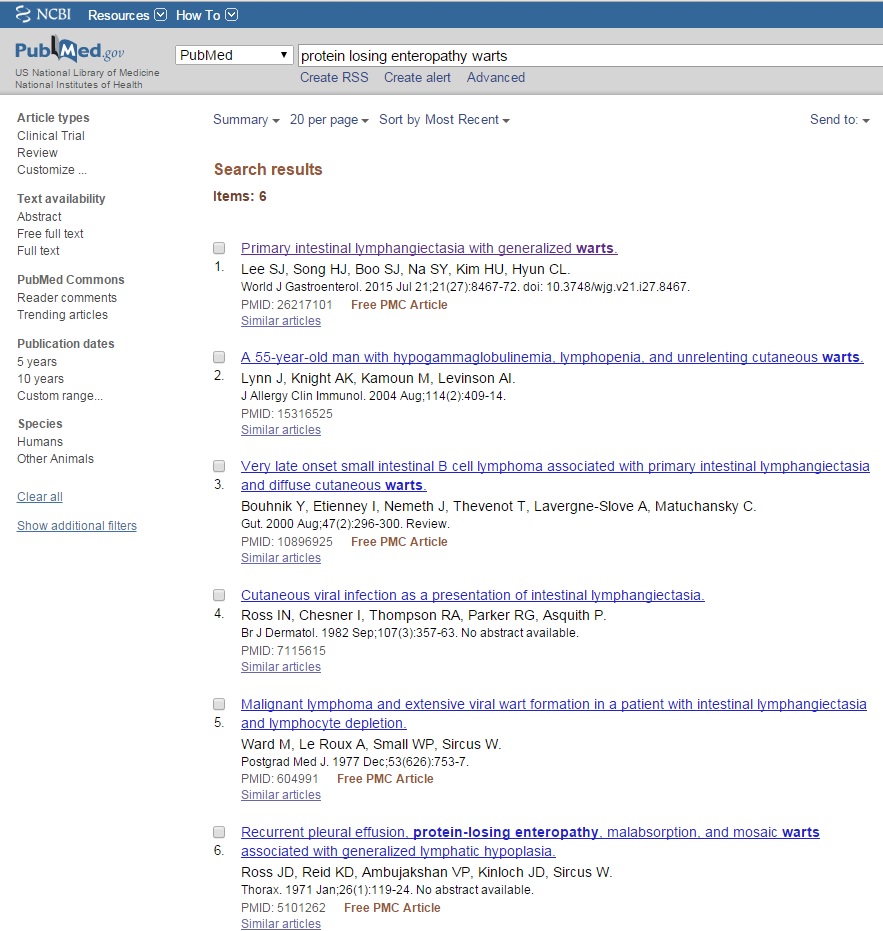Open the Advanced search link

(496, 77)
